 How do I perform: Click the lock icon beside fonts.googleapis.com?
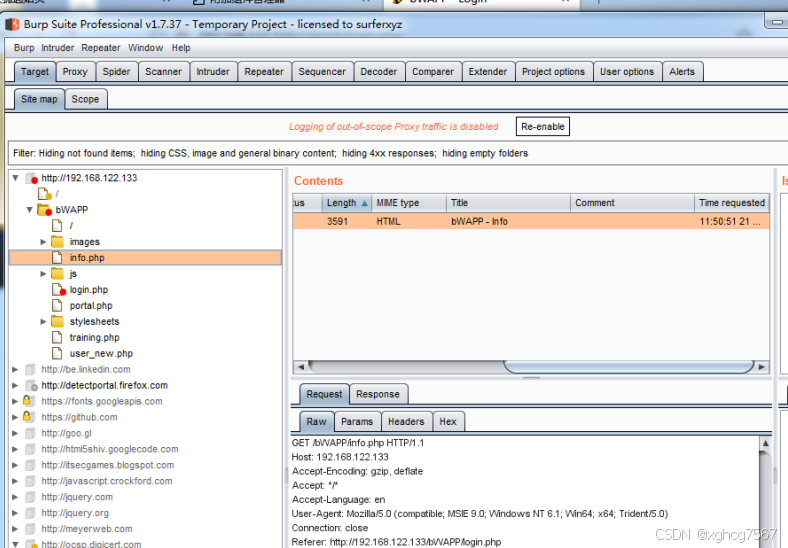[x=29, y=401]
